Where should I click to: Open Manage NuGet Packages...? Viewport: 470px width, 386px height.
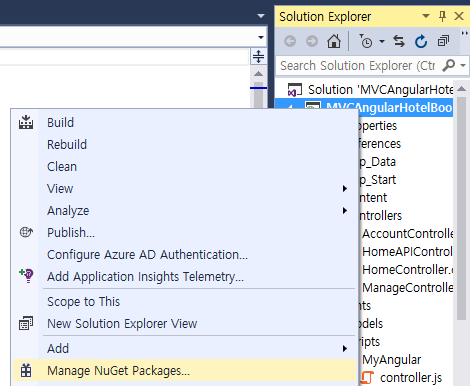pyautogui.click(x=184, y=370)
